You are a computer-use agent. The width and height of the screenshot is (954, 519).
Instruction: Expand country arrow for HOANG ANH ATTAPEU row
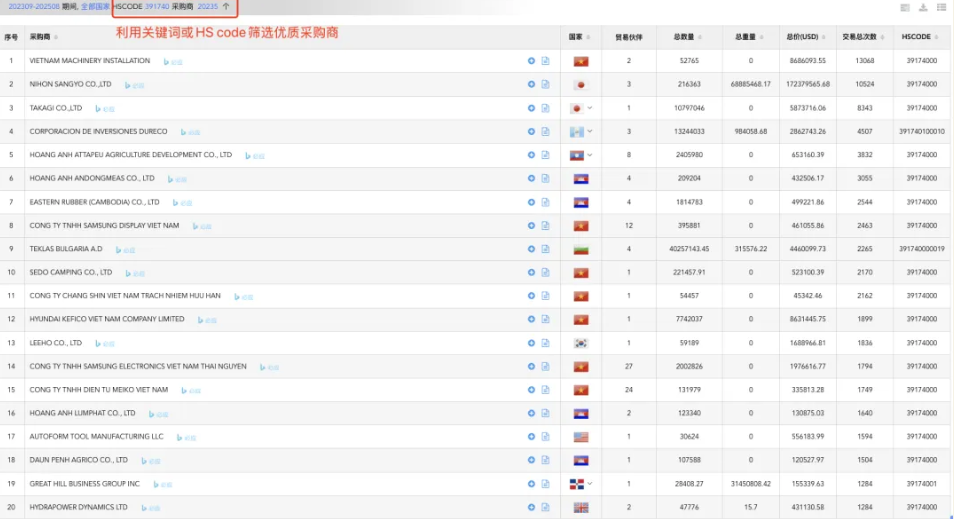pos(590,155)
